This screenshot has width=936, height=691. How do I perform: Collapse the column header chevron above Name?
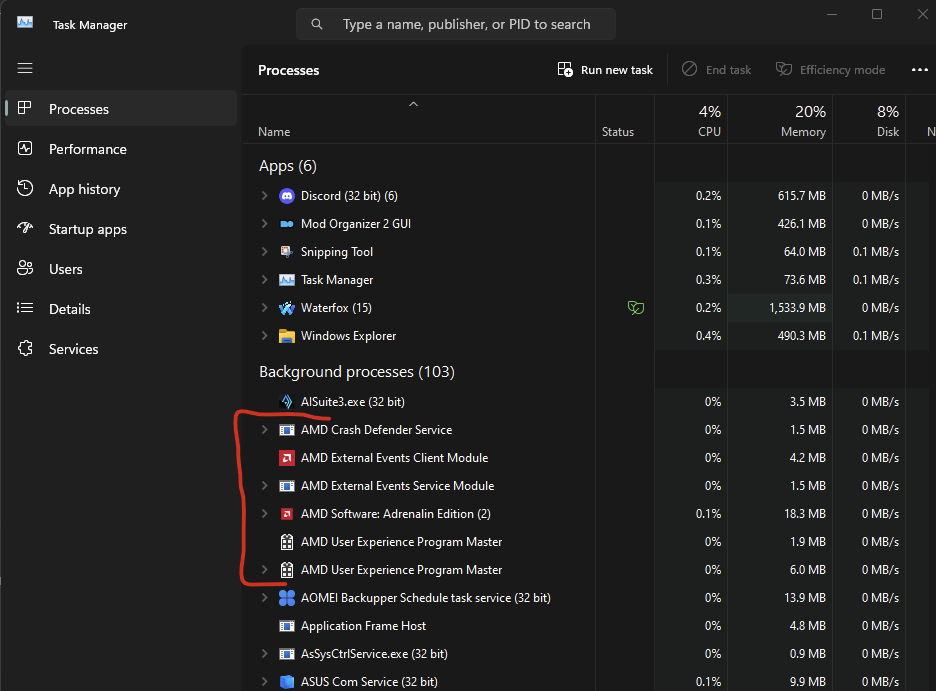pyautogui.click(x=413, y=104)
